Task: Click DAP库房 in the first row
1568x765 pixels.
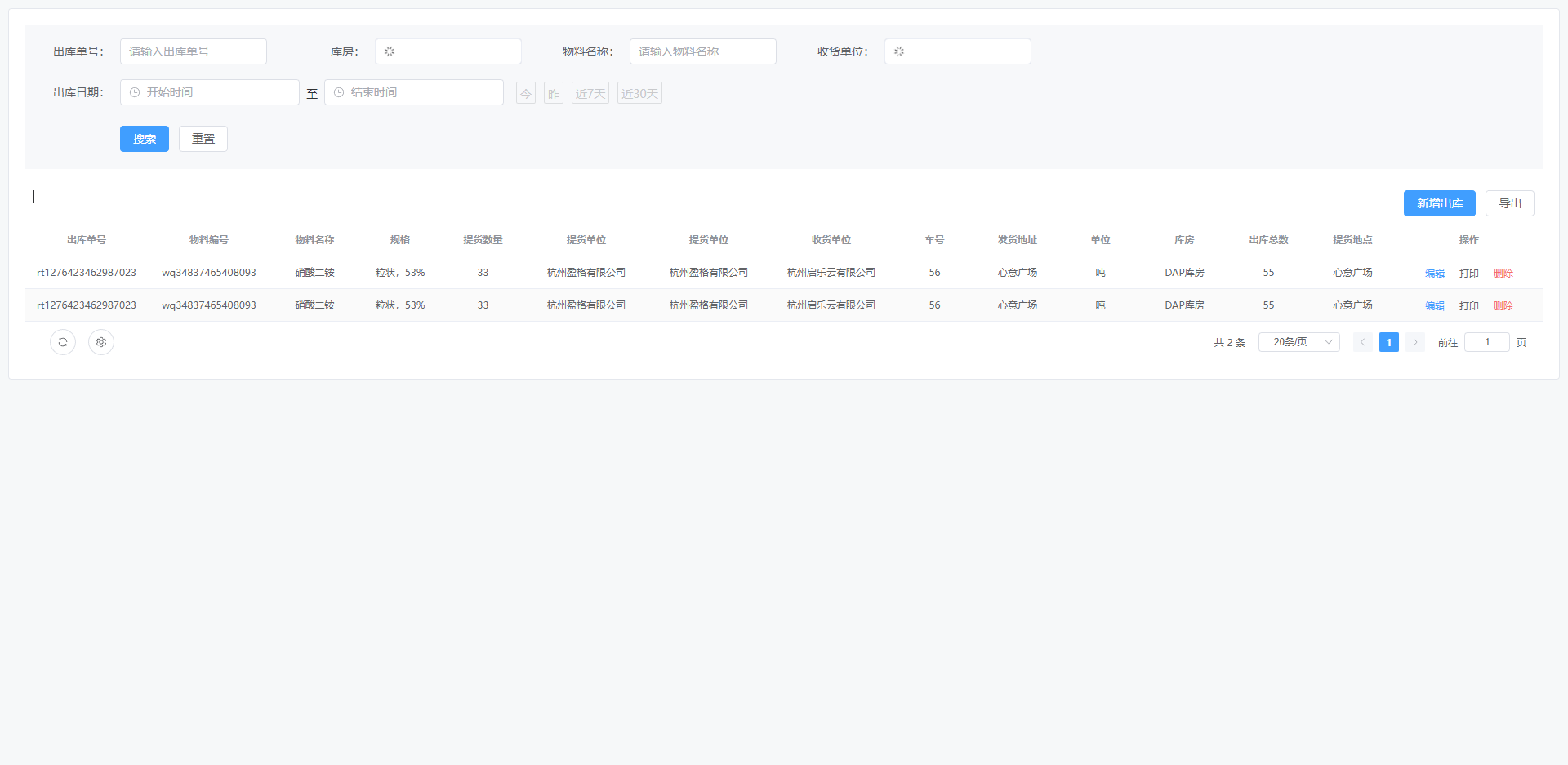Action: click(1185, 272)
